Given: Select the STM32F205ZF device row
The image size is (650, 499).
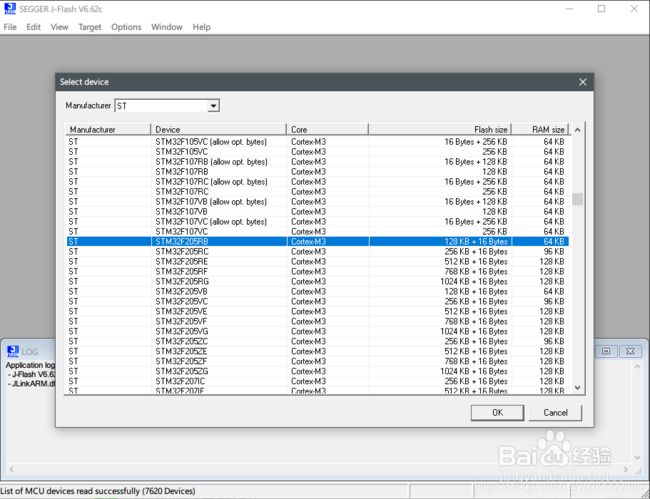Looking at the screenshot, I should click(318, 361).
